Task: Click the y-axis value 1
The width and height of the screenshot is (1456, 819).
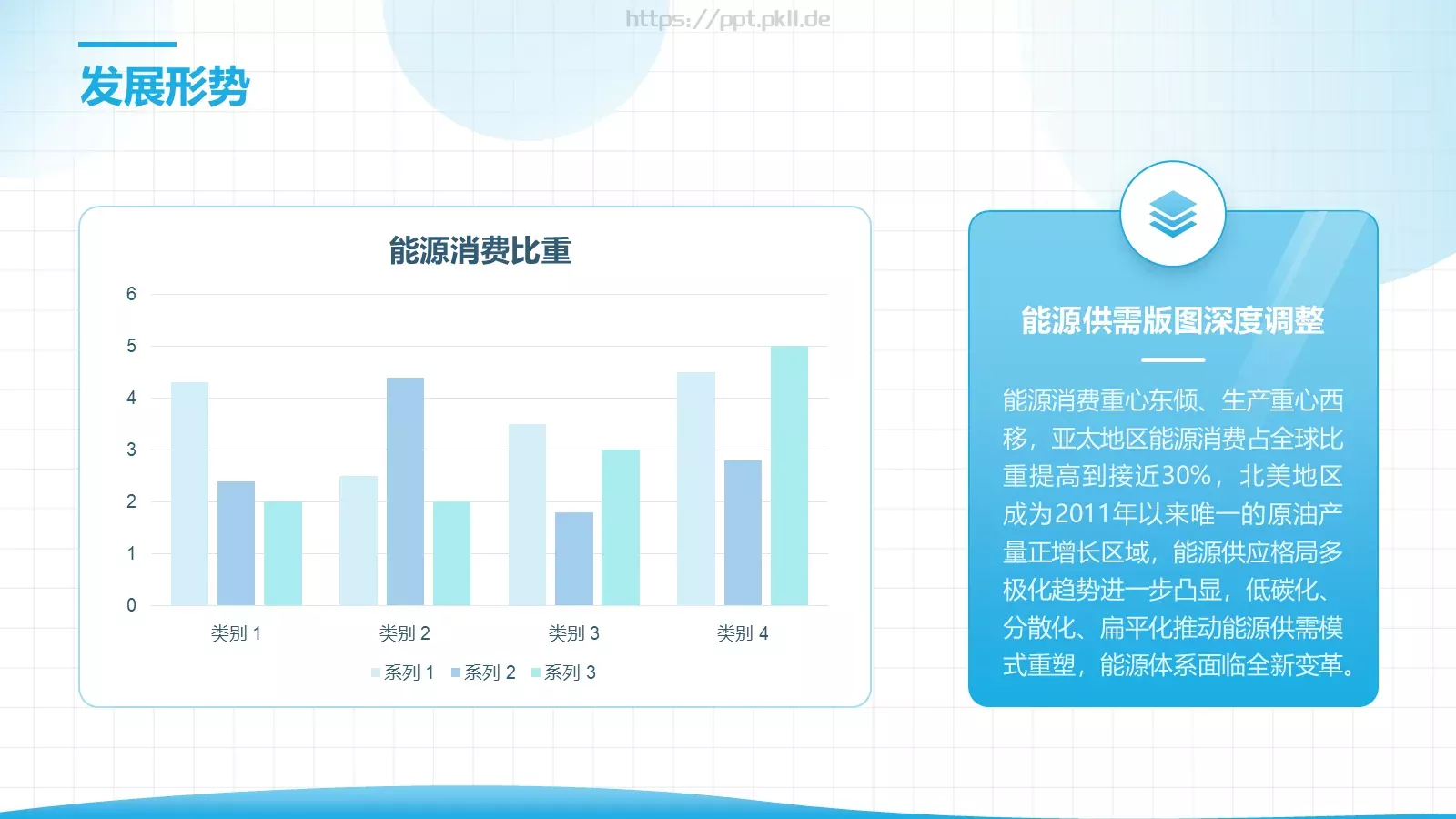Action: pyautogui.click(x=131, y=553)
